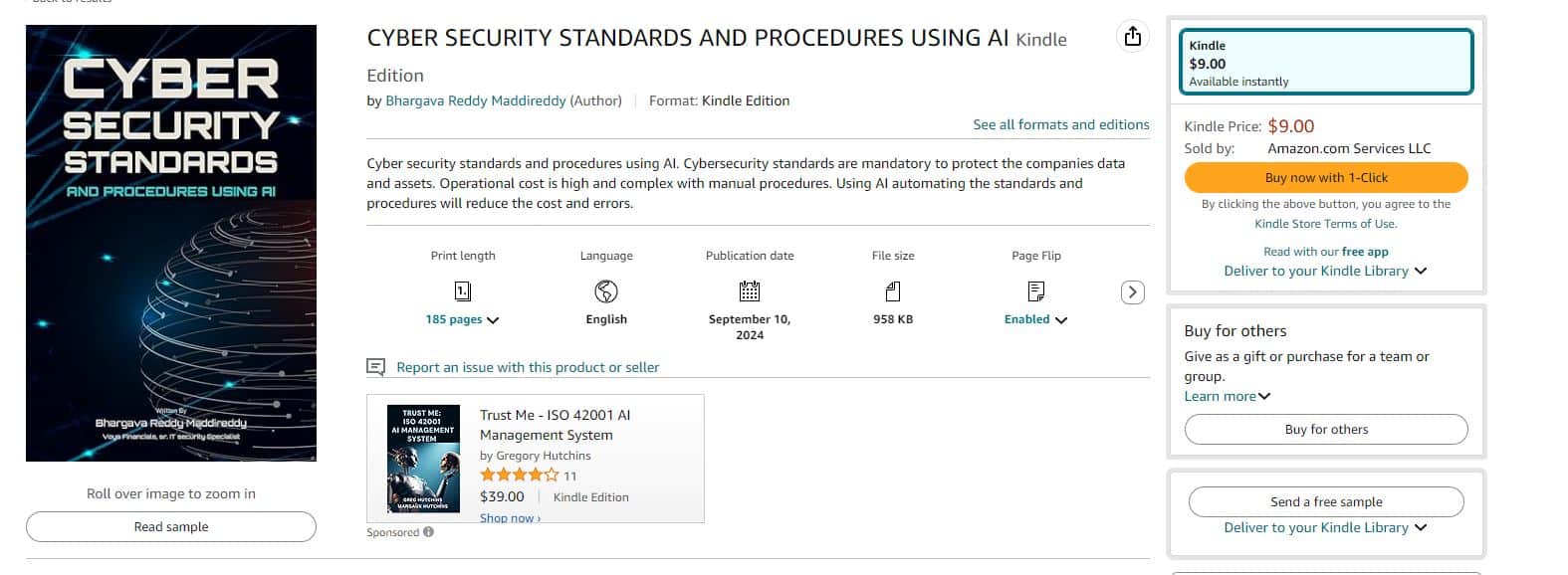This screenshot has height=575, width=1568.
Task: Click the Page Flip icon
Action: (x=1036, y=291)
